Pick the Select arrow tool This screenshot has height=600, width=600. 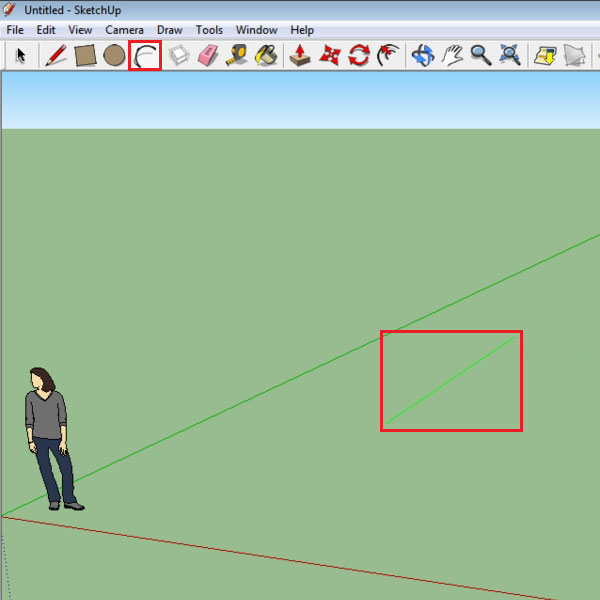21,55
